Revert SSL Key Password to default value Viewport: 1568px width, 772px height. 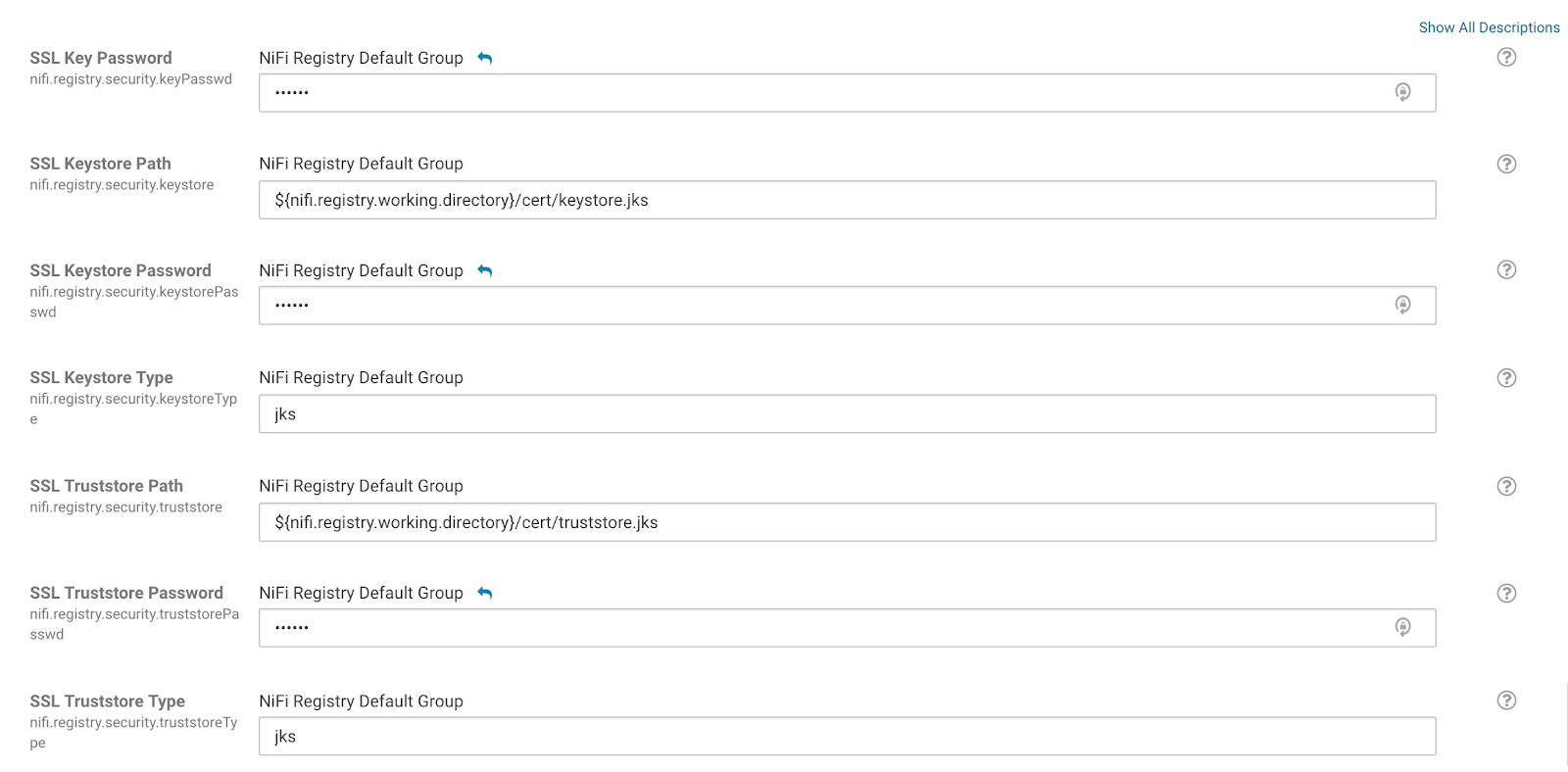[x=485, y=59]
